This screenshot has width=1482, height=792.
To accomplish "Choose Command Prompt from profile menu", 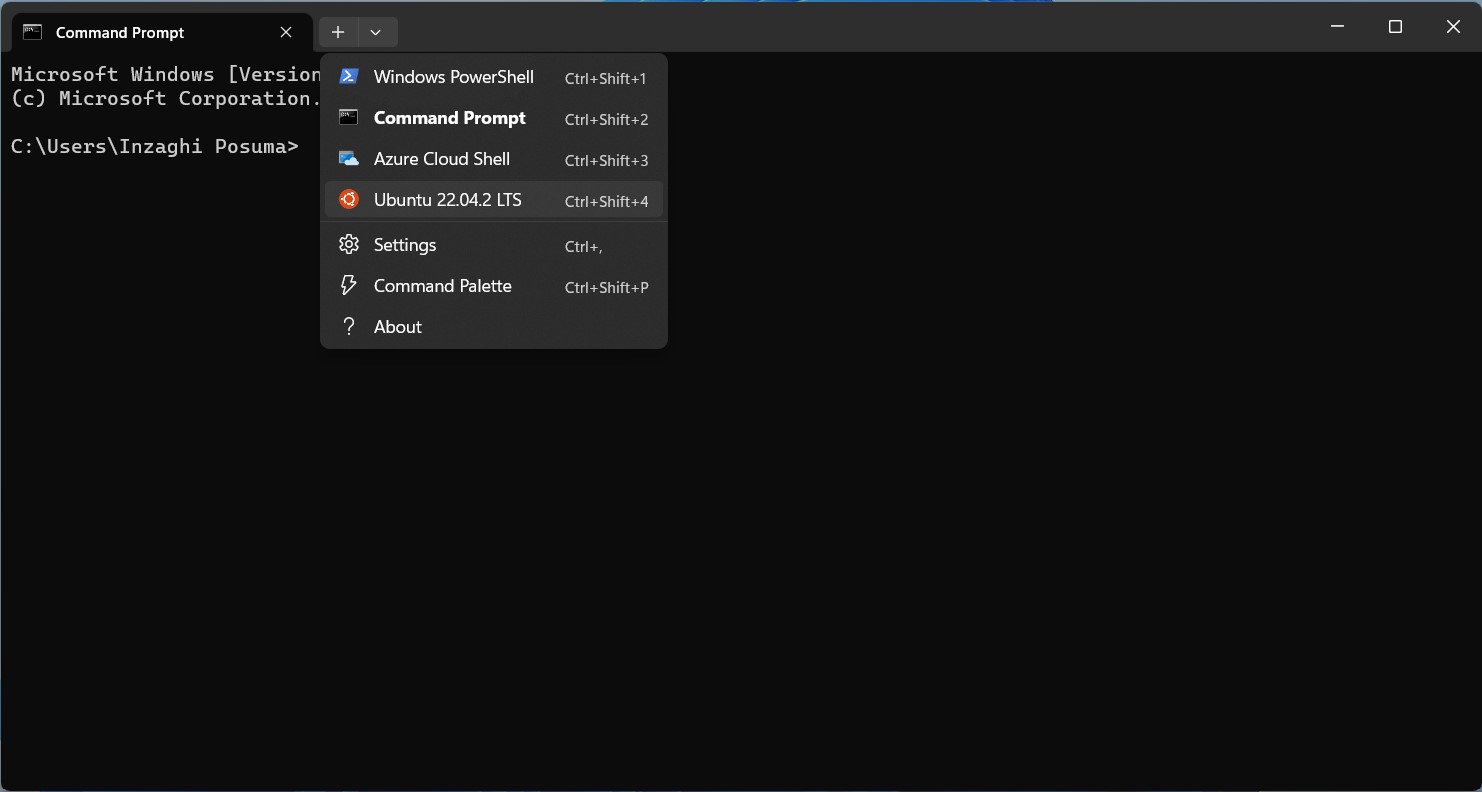I will coord(494,118).
